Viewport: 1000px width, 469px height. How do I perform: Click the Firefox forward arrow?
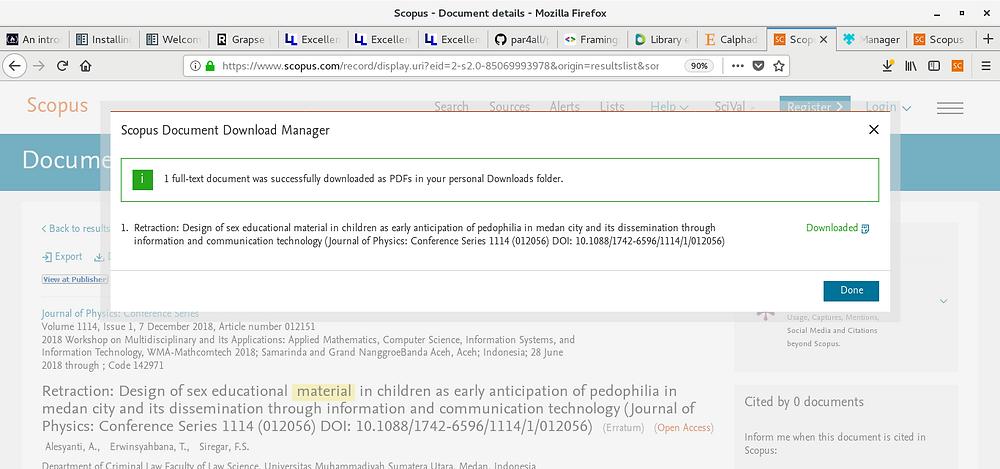pos(39,66)
